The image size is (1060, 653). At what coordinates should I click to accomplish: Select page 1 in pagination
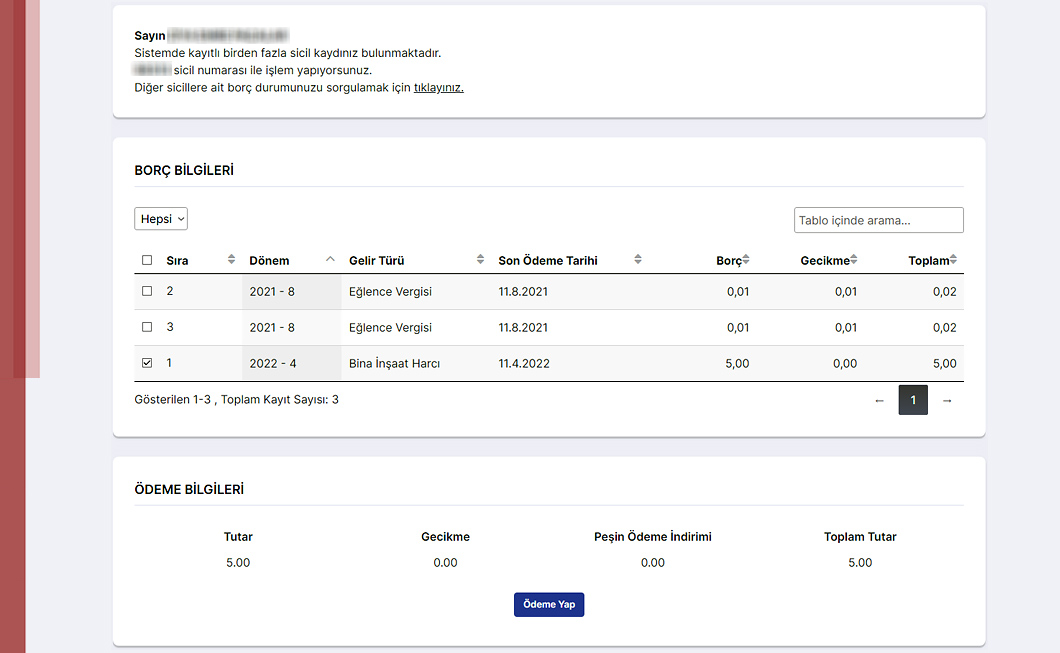pos(913,400)
